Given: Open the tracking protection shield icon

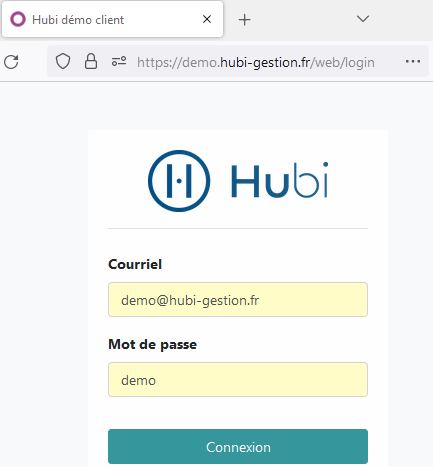Looking at the screenshot, I should tap(63, 62).
